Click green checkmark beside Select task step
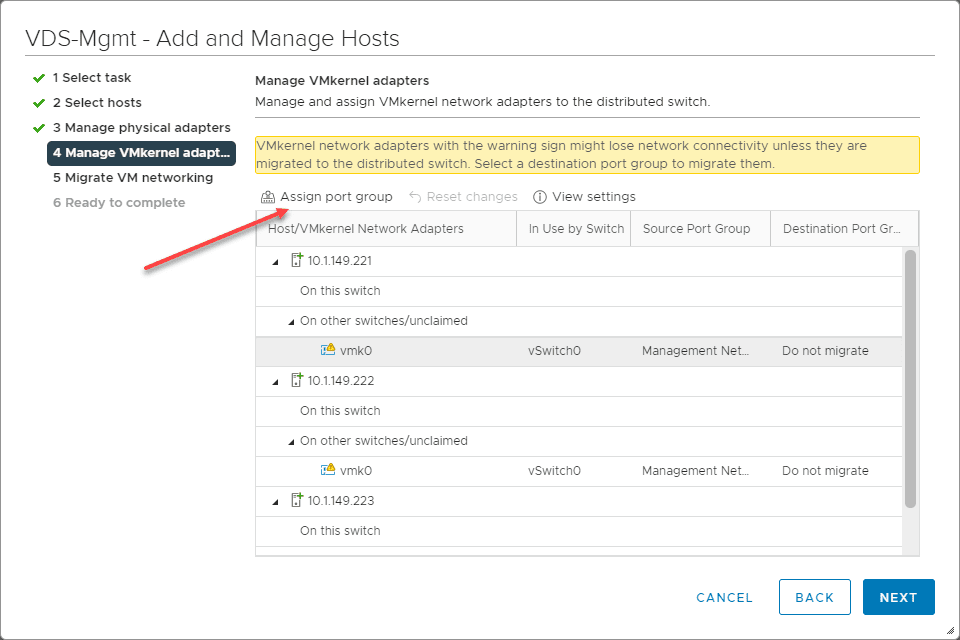This screenshot has height=640, width=960. pos(39,78)
